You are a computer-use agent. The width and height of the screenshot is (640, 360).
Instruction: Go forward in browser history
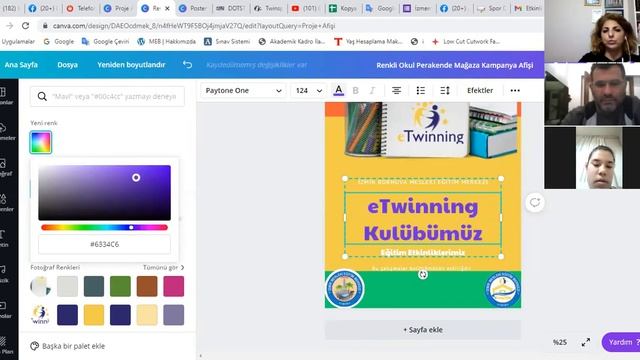pos(9,26)
